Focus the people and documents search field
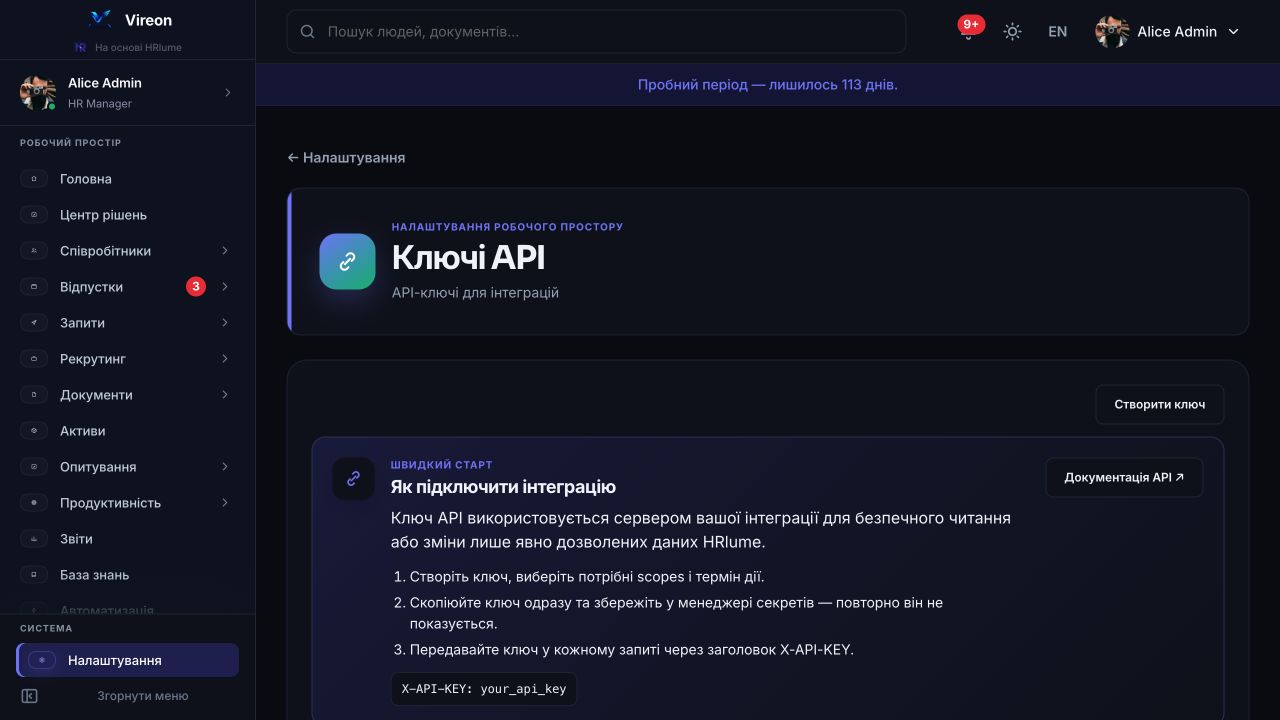Screen dimensions: 1280x720 point(596,32)
